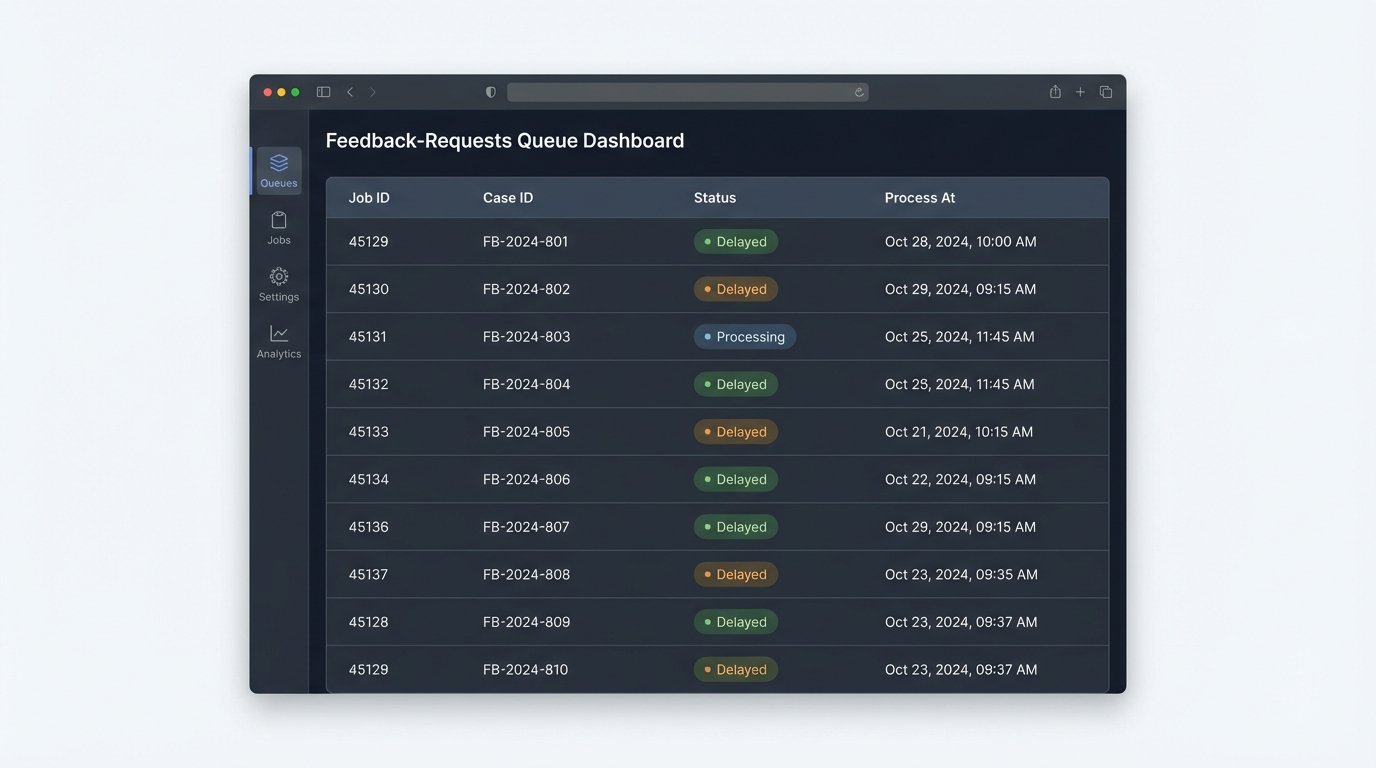Focus the browser address bar
1376x768 pixels.
tap(680, 92)
